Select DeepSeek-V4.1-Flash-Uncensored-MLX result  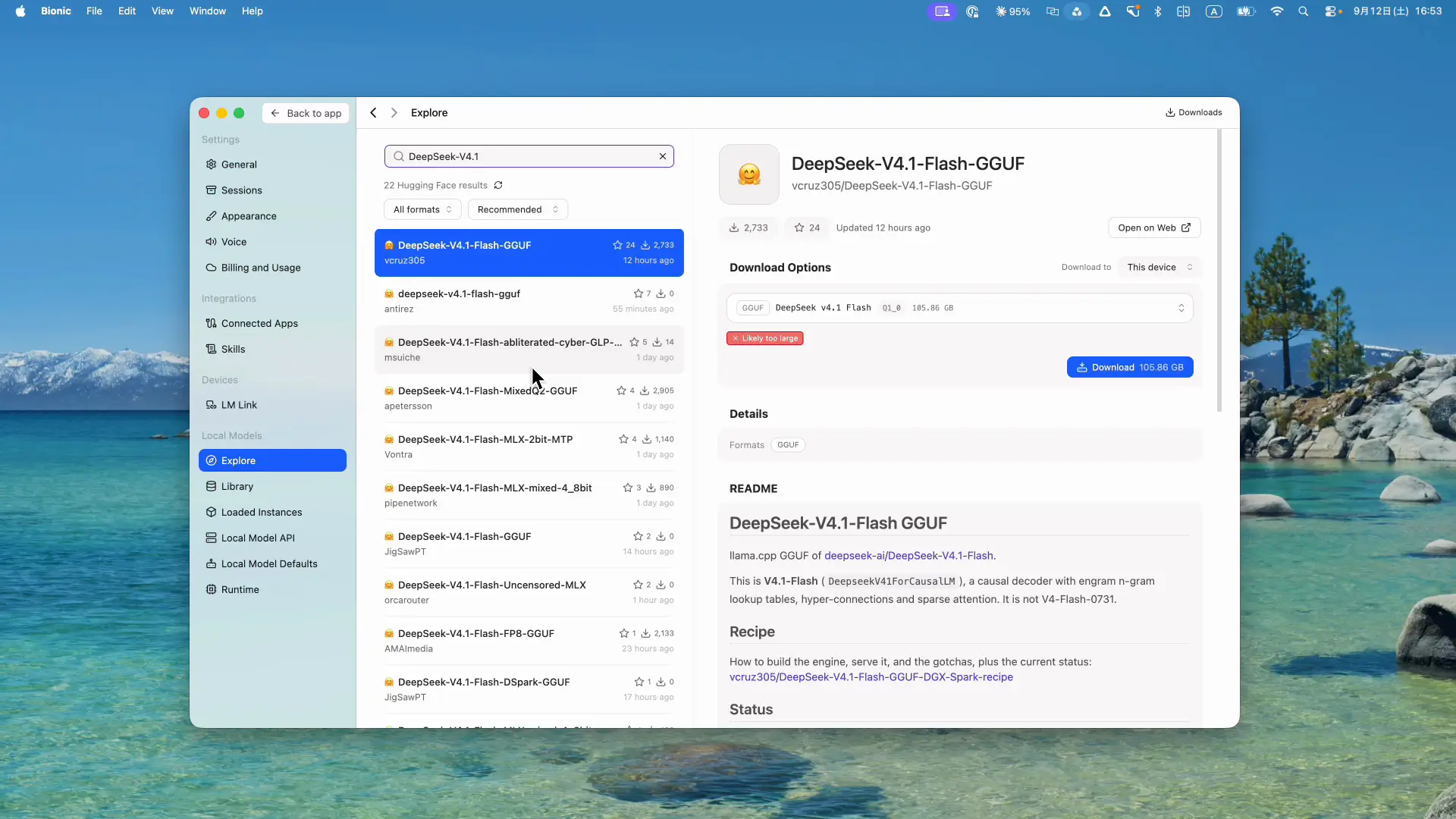coord(529,592)
